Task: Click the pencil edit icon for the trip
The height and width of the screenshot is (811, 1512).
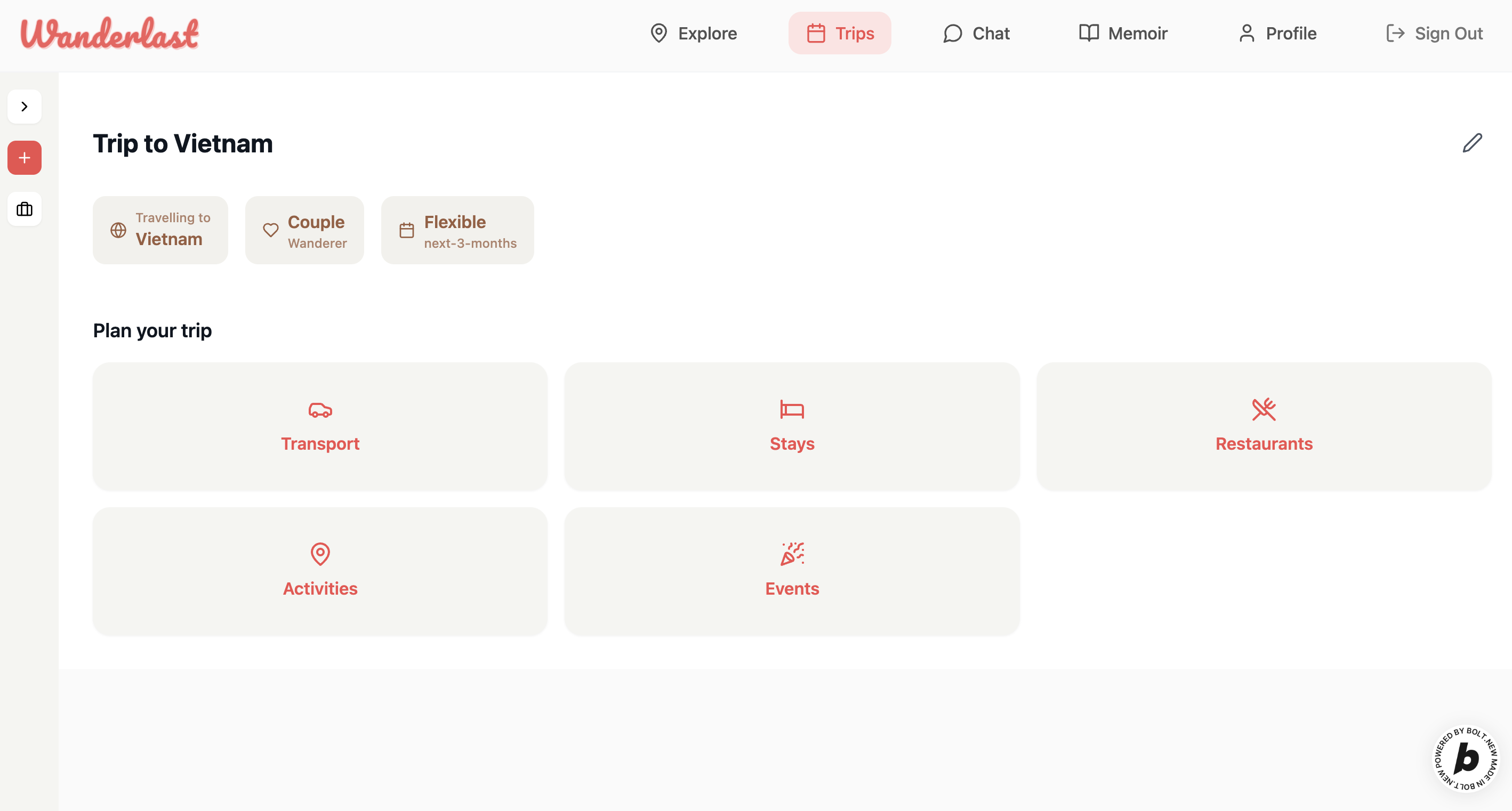Action: (1471, 143)
